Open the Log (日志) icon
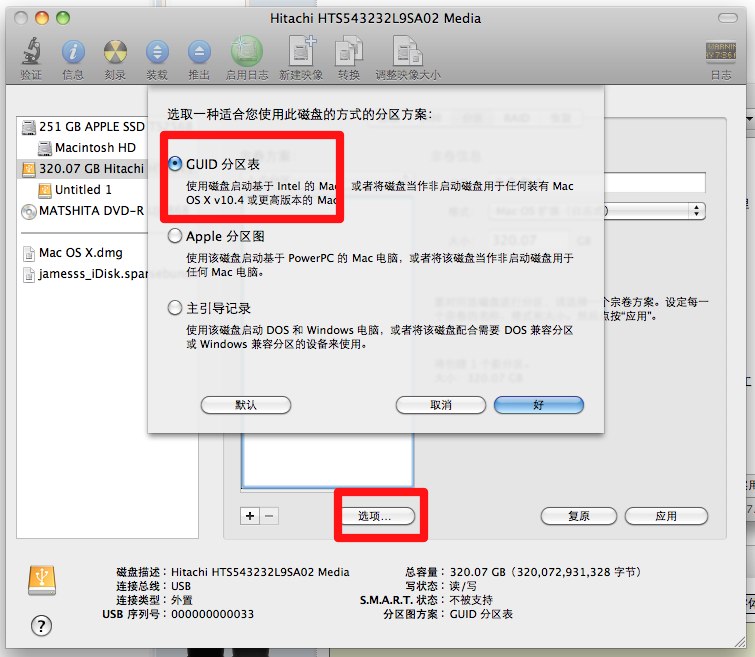Screen dimensions: 755x657 pos(721,52)
